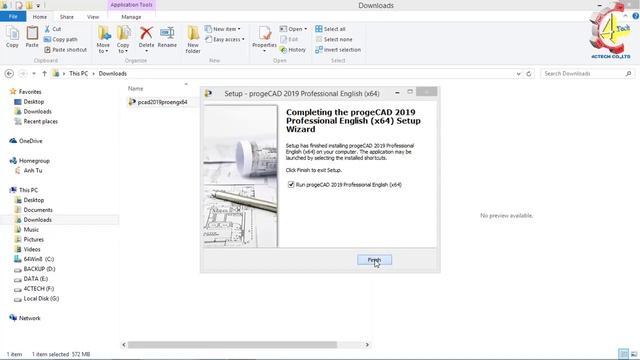Go up one level with Up arrow
Screen dimensions: 640x360
point(44,73)
